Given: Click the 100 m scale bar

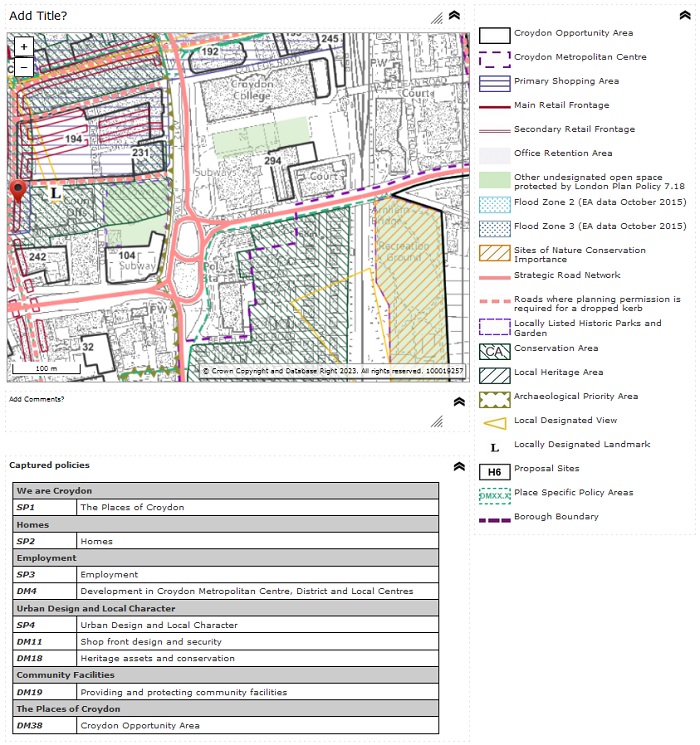Looking at the screenshot, I should click(x=46, y=369).
